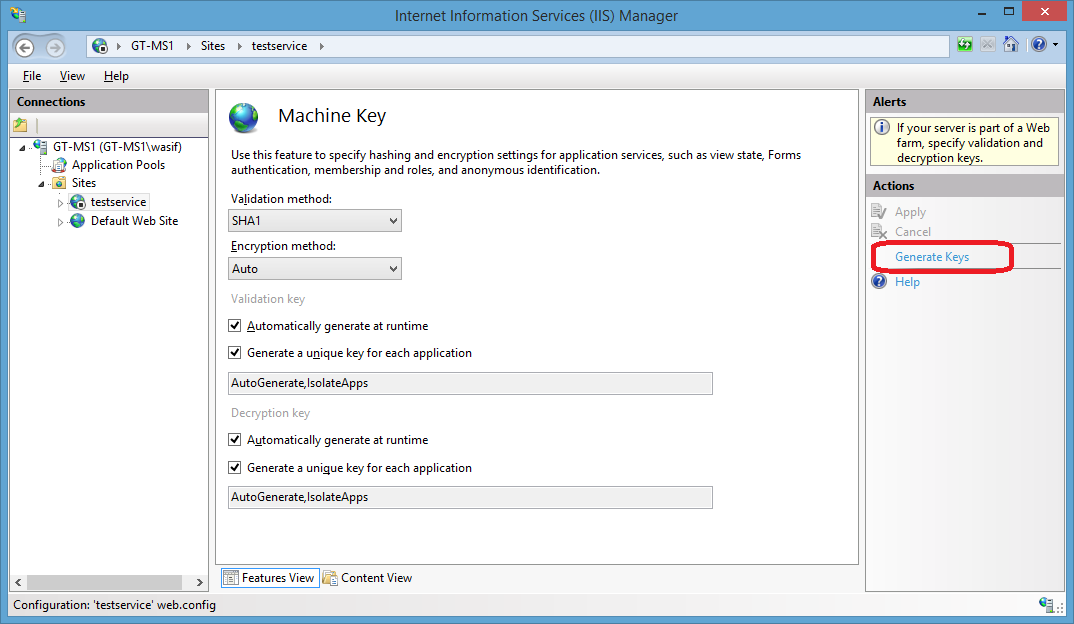Click the Decryption key text field

coord(470,497)
